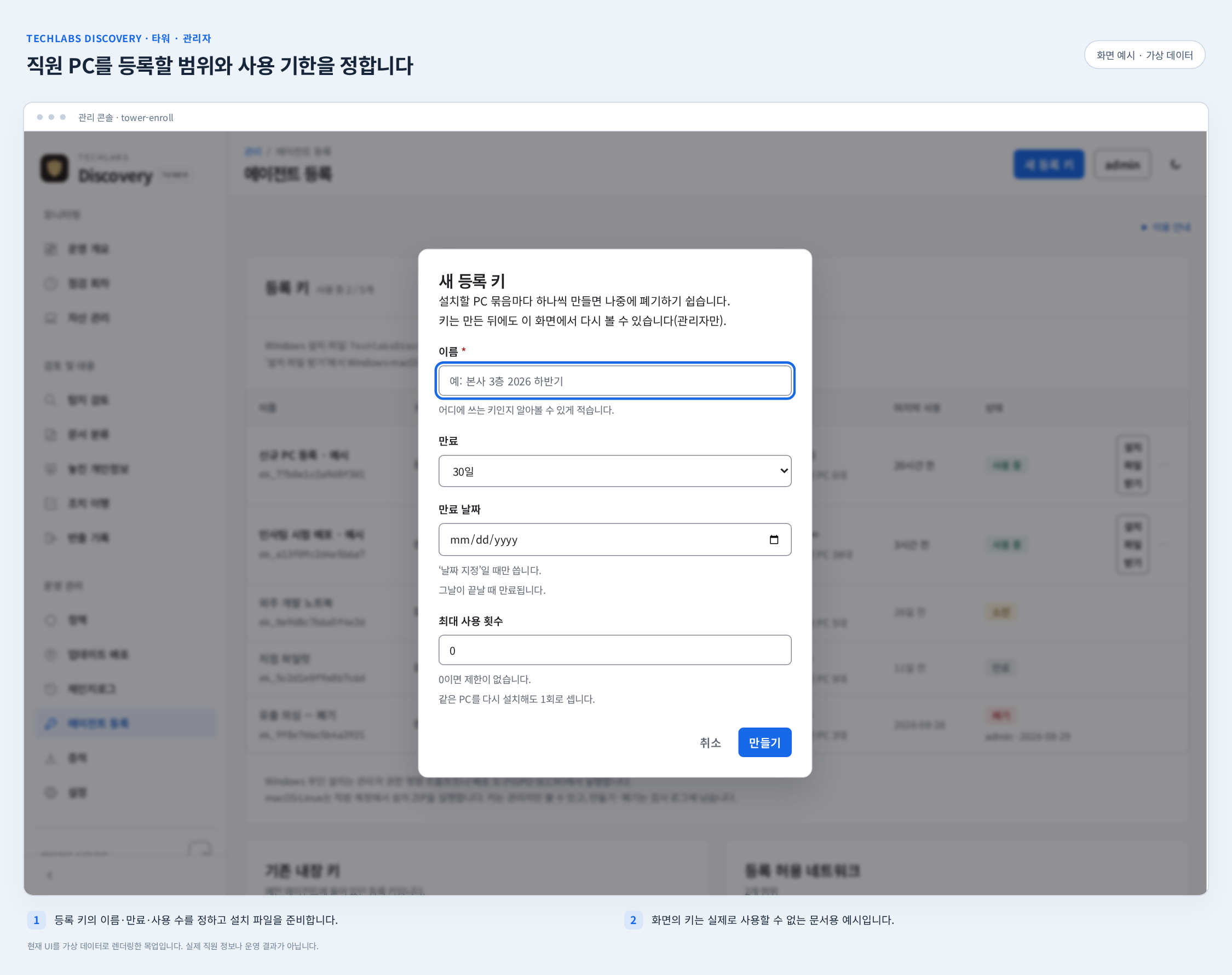1232x975 pixels.
Task: Click the 만료 날짜 mm/dd/yyyy date field
Action: (615, 539)
